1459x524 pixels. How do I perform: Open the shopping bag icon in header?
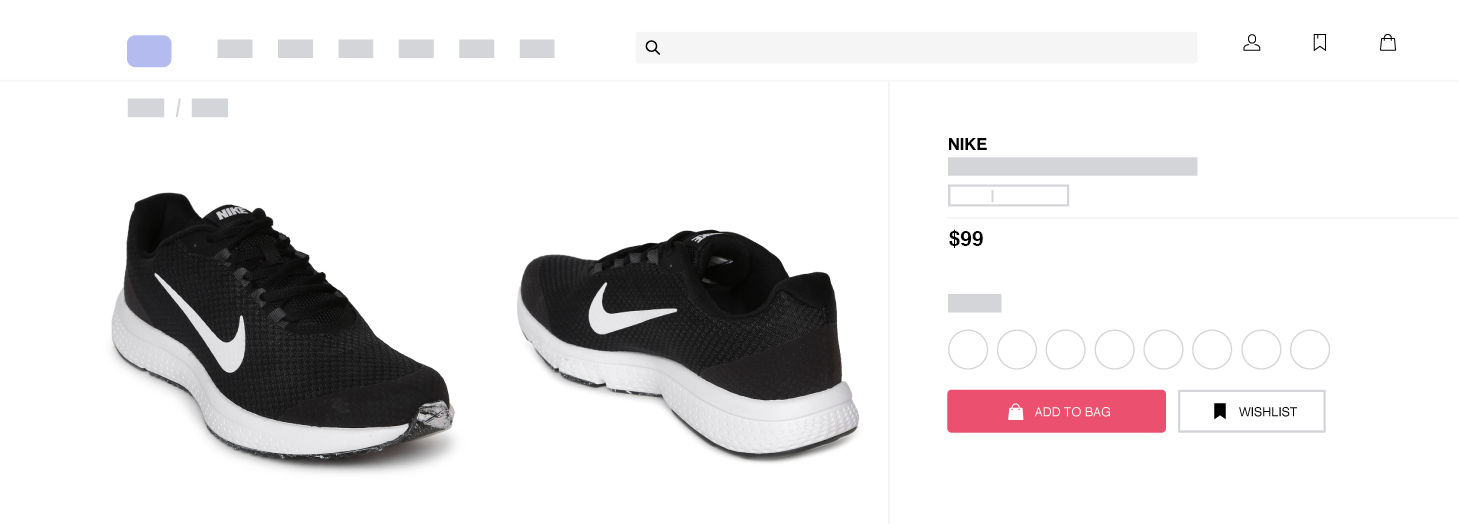pyautogui.click(x=1388, y=42)
